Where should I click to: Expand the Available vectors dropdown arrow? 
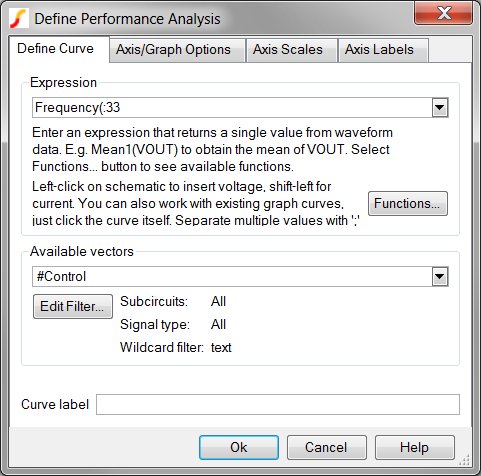tap(440, 277)
